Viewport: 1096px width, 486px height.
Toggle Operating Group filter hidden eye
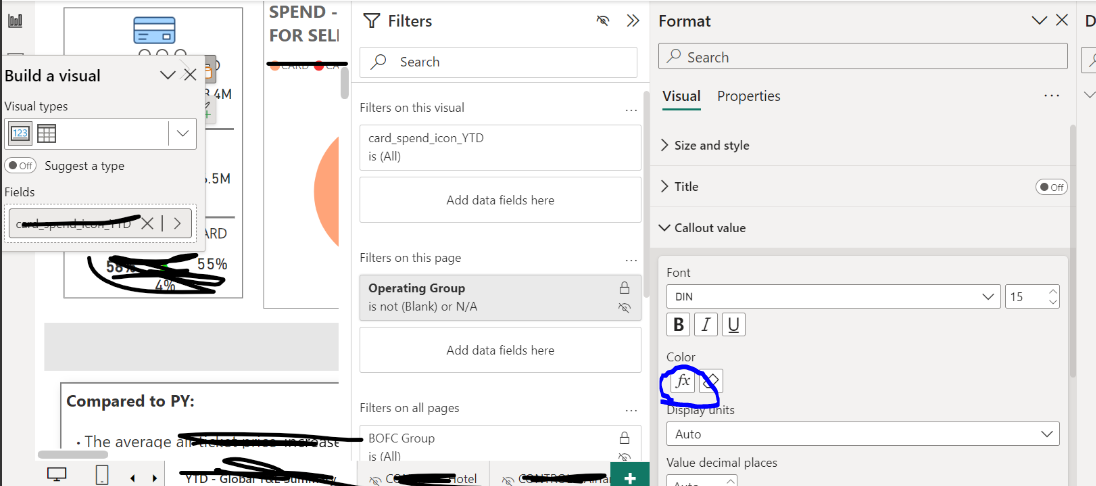[625, 307]
